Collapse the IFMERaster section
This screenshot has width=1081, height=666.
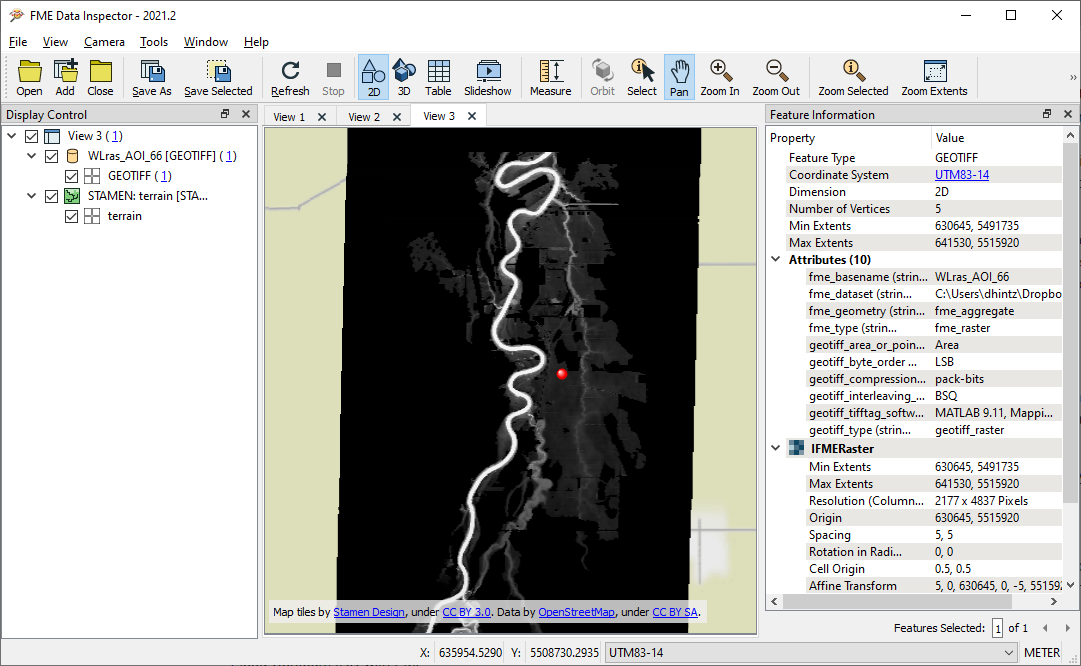pos(776,448)
